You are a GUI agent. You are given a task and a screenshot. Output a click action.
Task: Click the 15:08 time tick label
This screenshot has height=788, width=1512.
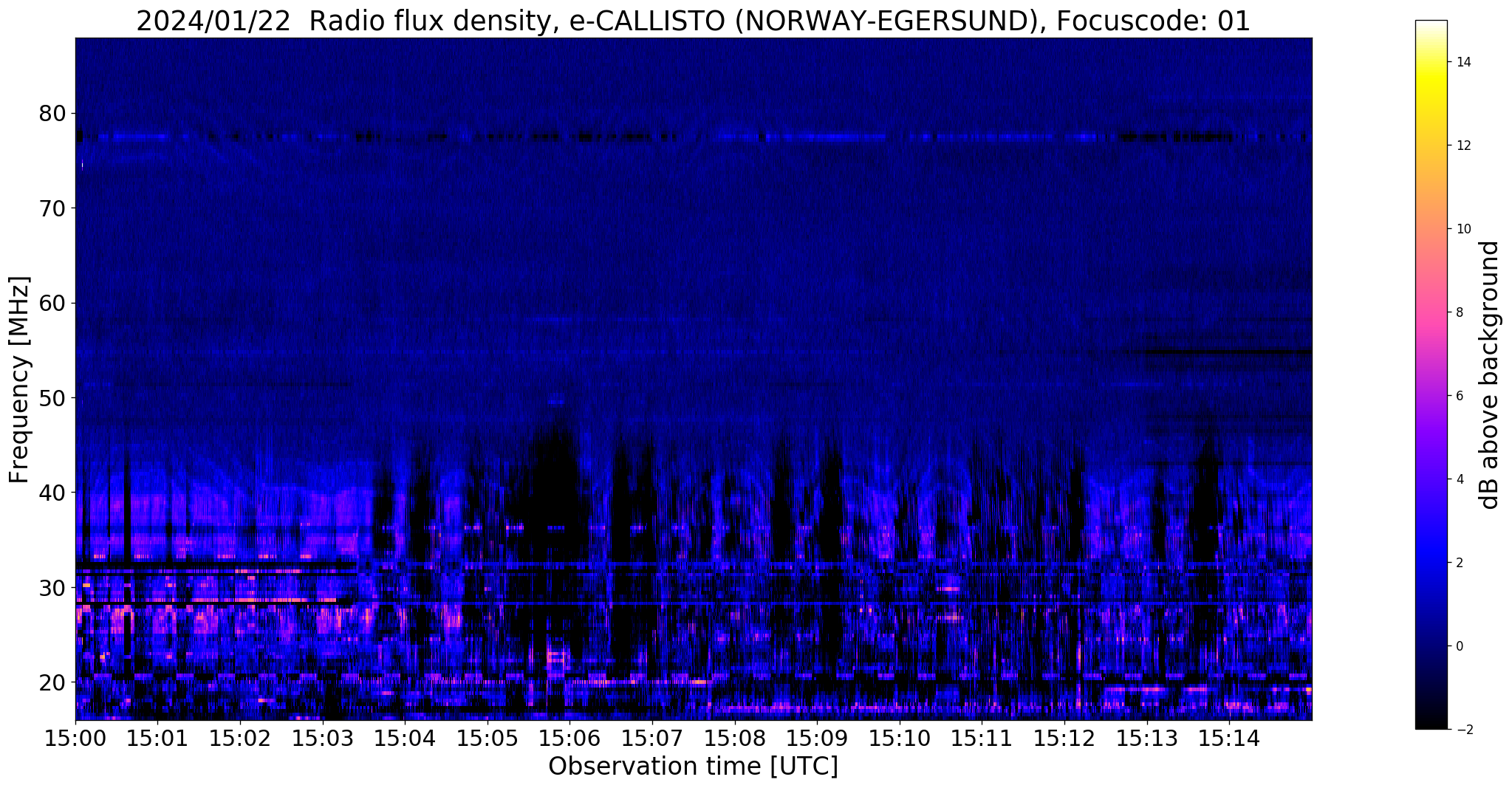(x=735, y=739)
